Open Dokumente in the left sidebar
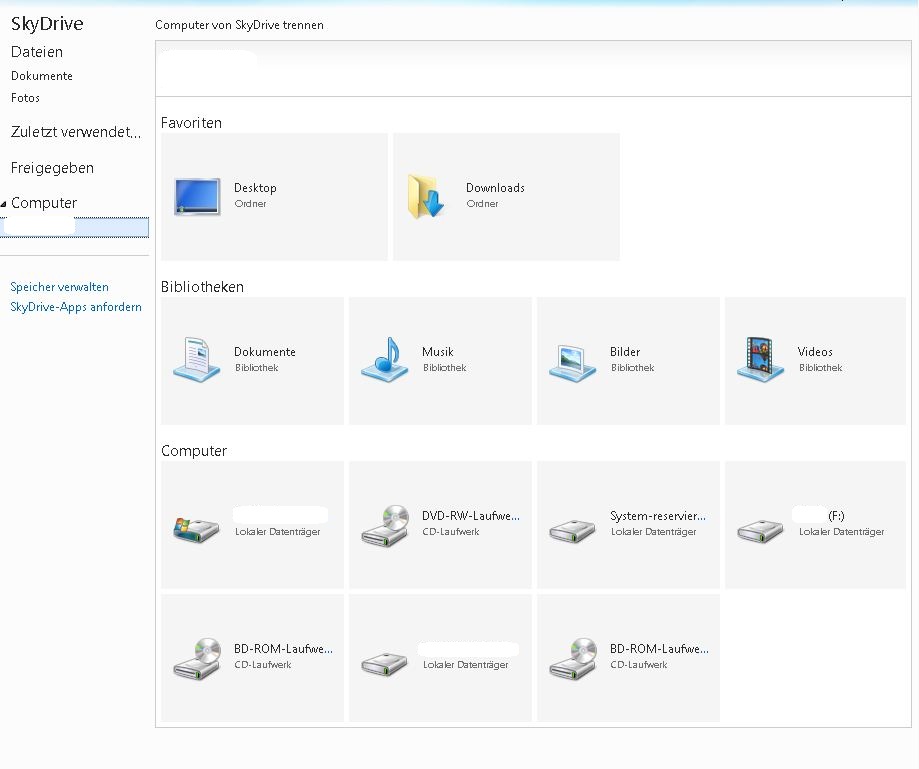 pos(42,76)
